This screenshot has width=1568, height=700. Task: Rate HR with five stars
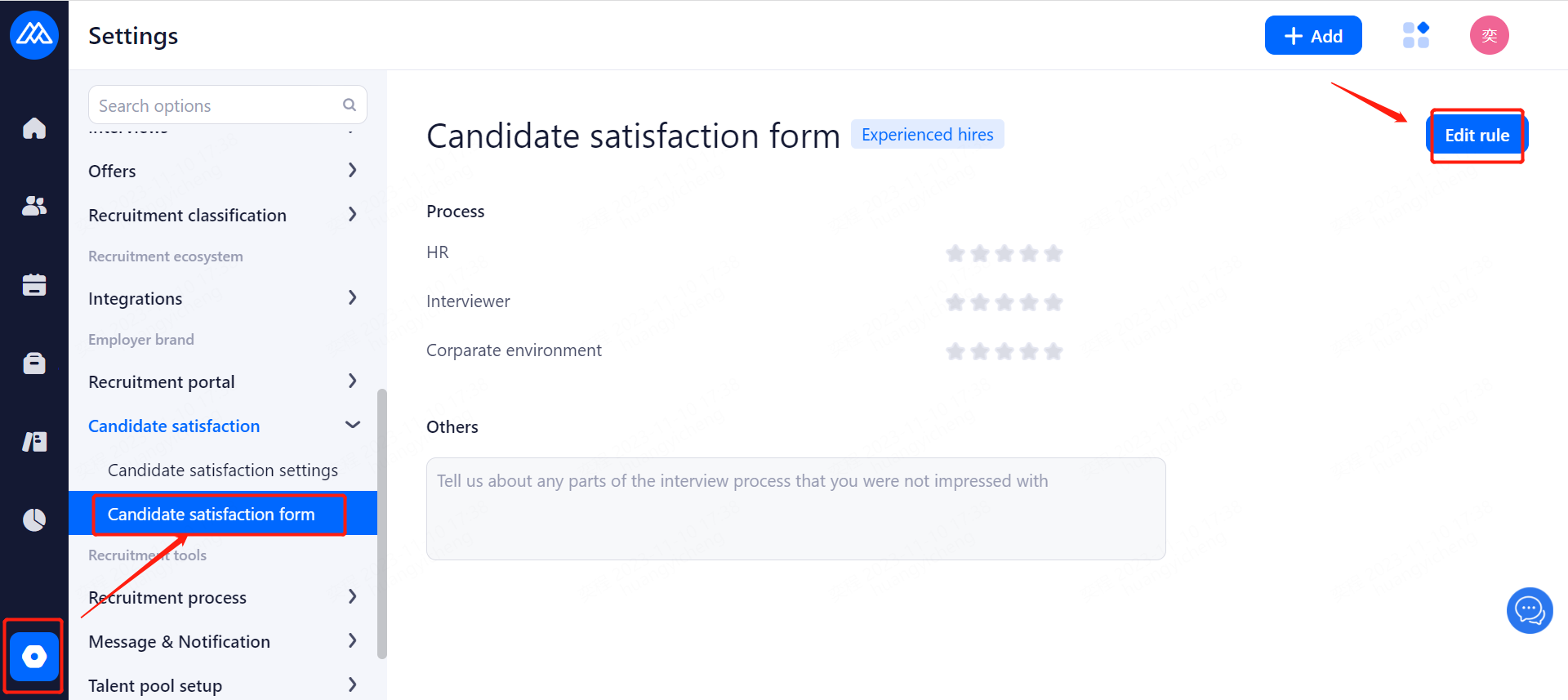coord(1053,253)
